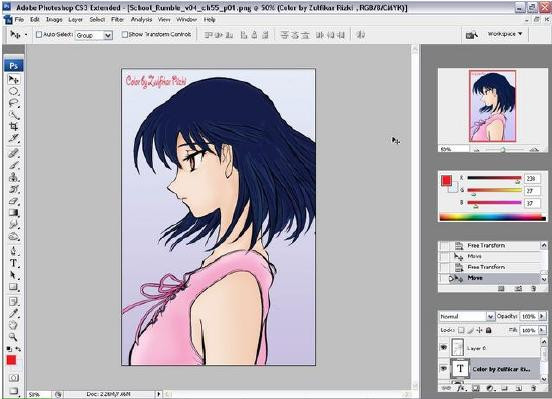Select the Crop tool

[x=14, y=126]
